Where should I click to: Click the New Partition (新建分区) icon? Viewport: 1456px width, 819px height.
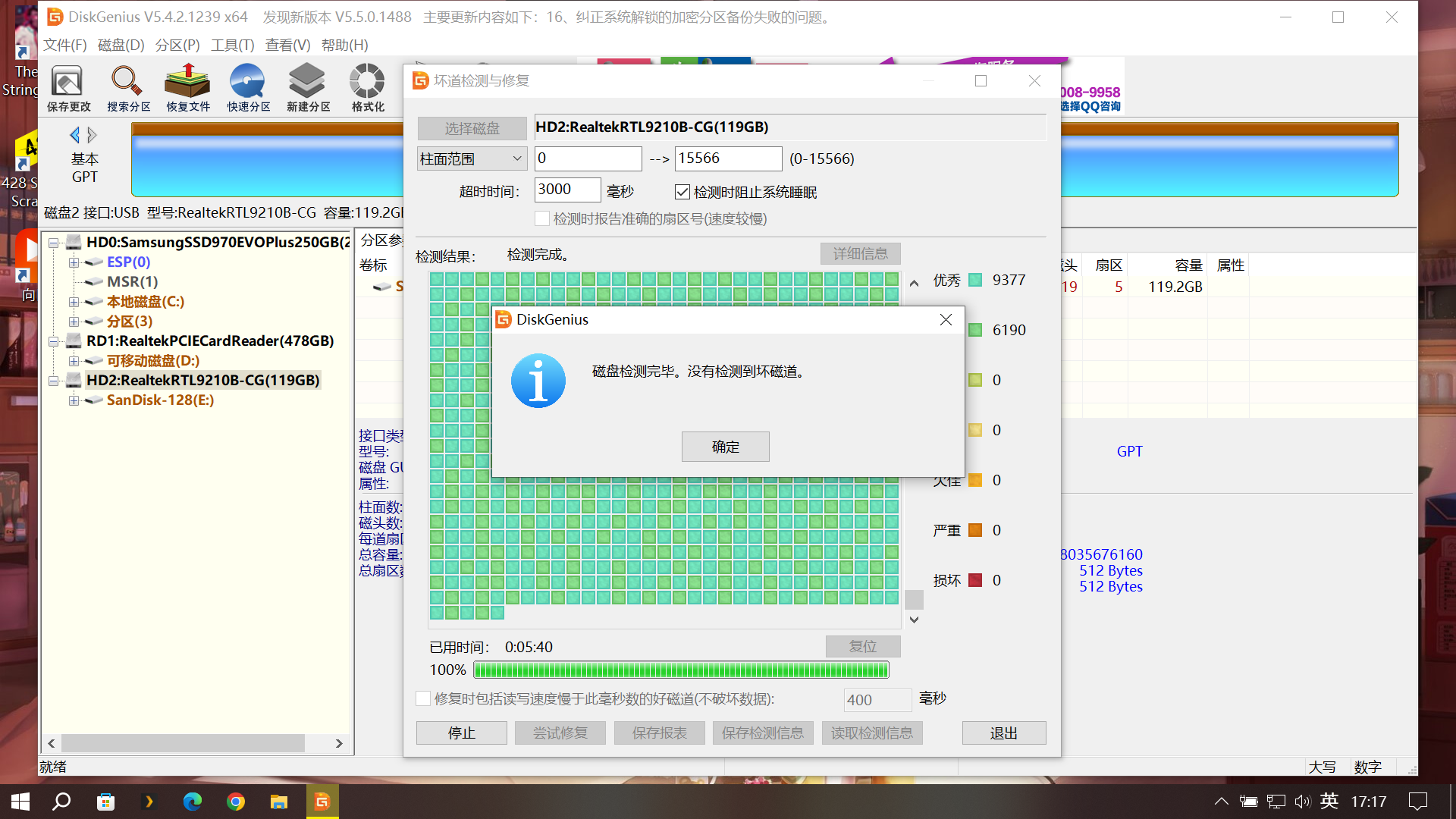click(x=308, y=88)
